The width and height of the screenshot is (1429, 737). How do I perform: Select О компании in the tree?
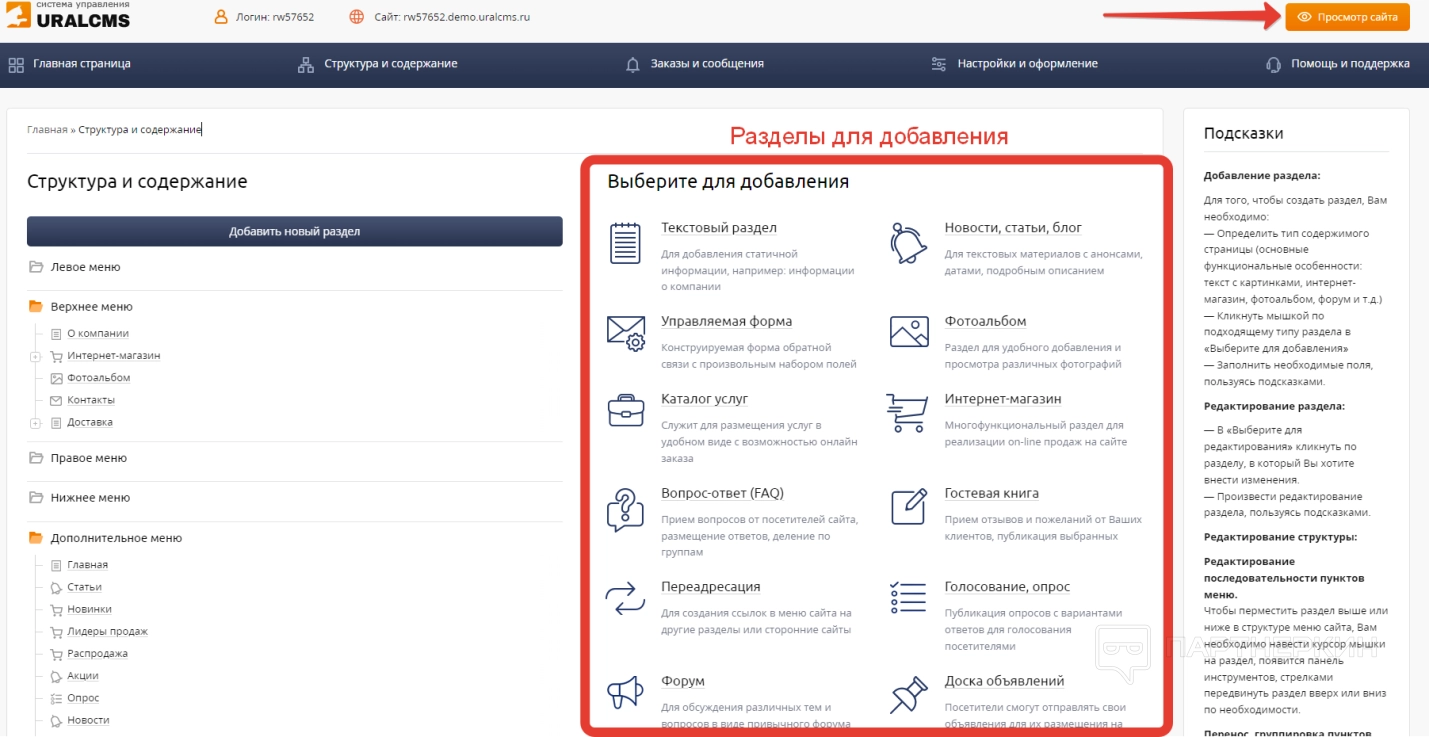(98, 334)
